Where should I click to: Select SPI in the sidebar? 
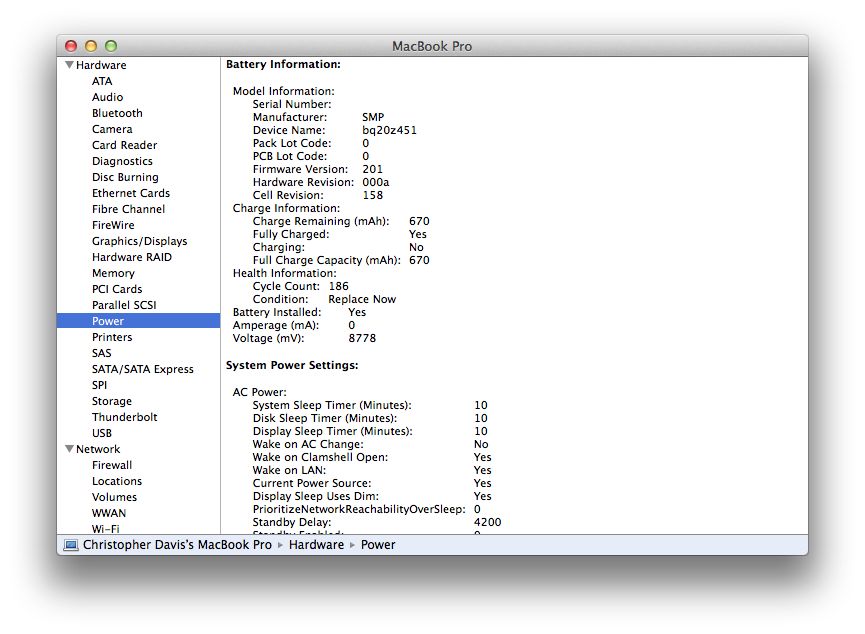99,385
